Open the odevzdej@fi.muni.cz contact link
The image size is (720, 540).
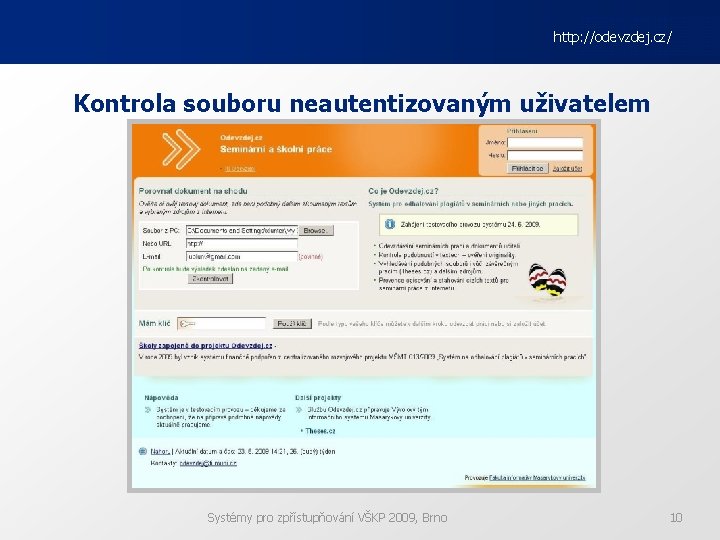[208, 463]
